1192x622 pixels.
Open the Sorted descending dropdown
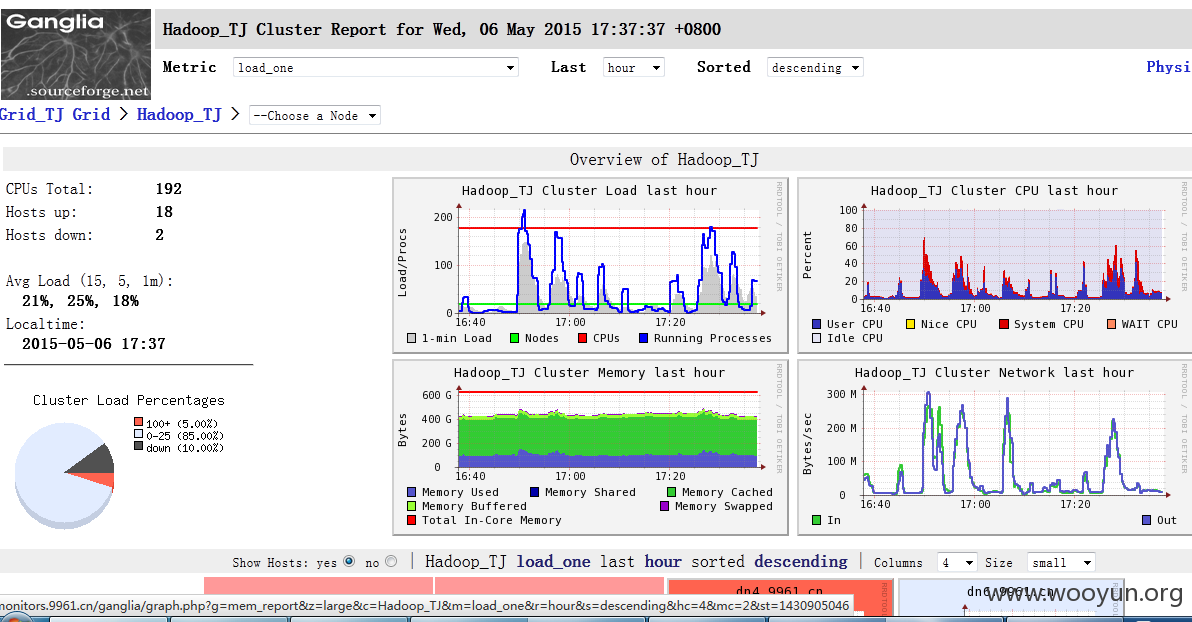[816, 68]
